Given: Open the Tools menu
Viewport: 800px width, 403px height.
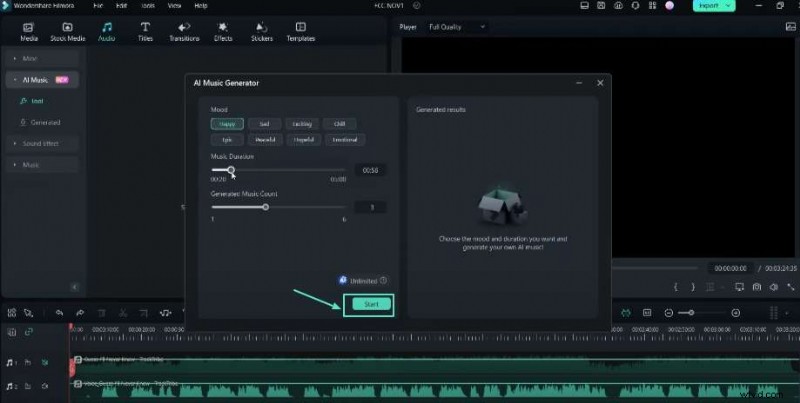Looking at the screenshot, I should [147, 6].
